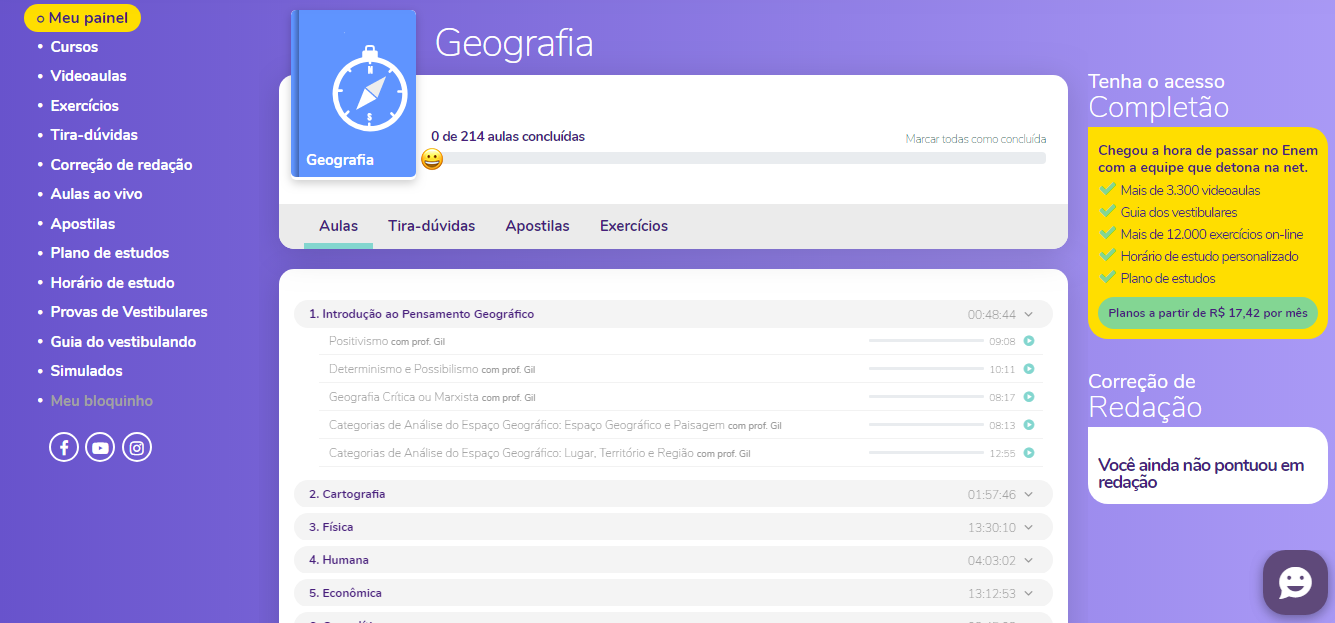Viewport: 1335px width, 623px height.
Task: Switch to the Tira-dúvidas tab
Action: (431, 226)
